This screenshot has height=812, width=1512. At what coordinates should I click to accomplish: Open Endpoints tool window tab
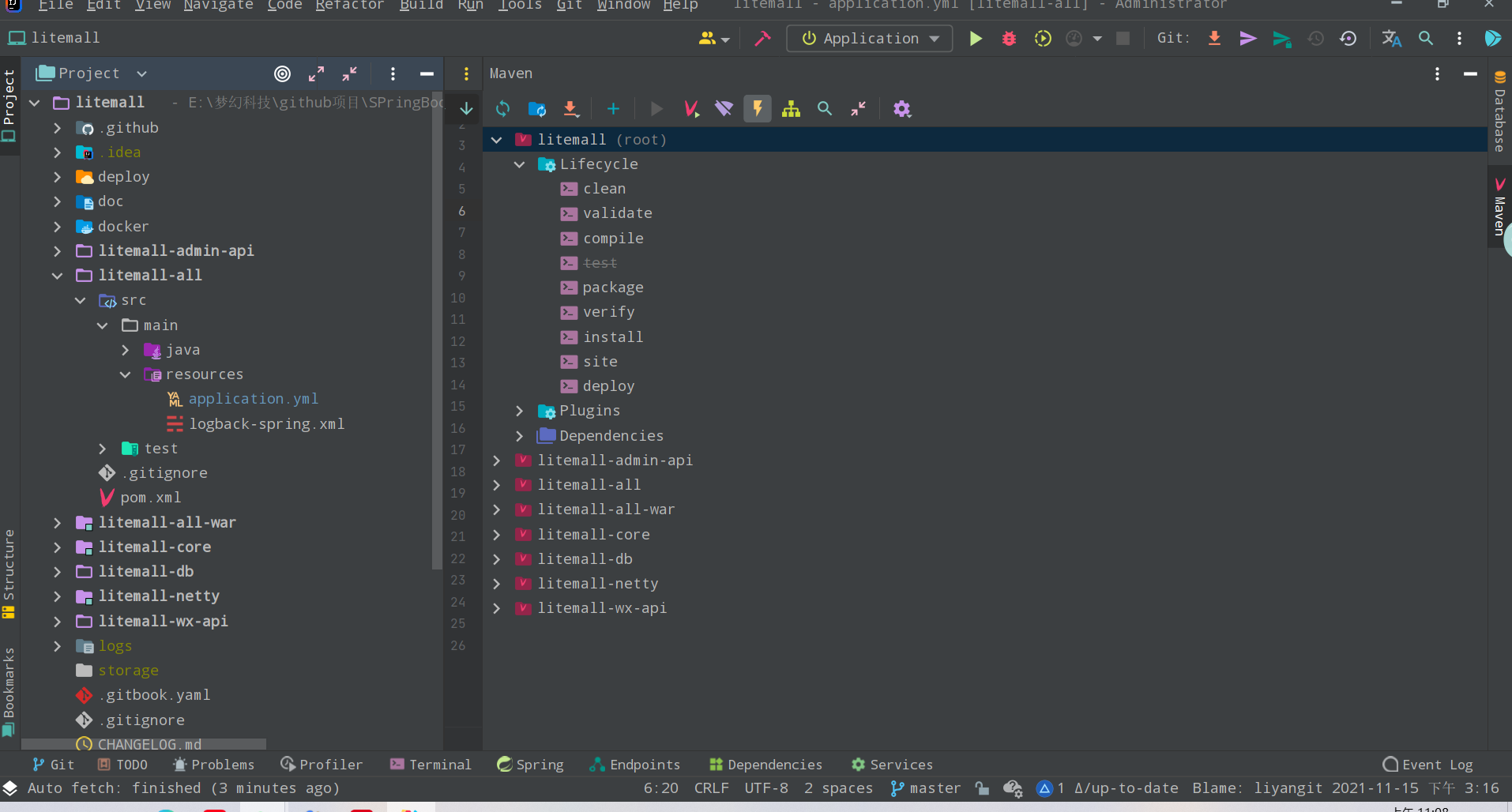click(635, 765)
